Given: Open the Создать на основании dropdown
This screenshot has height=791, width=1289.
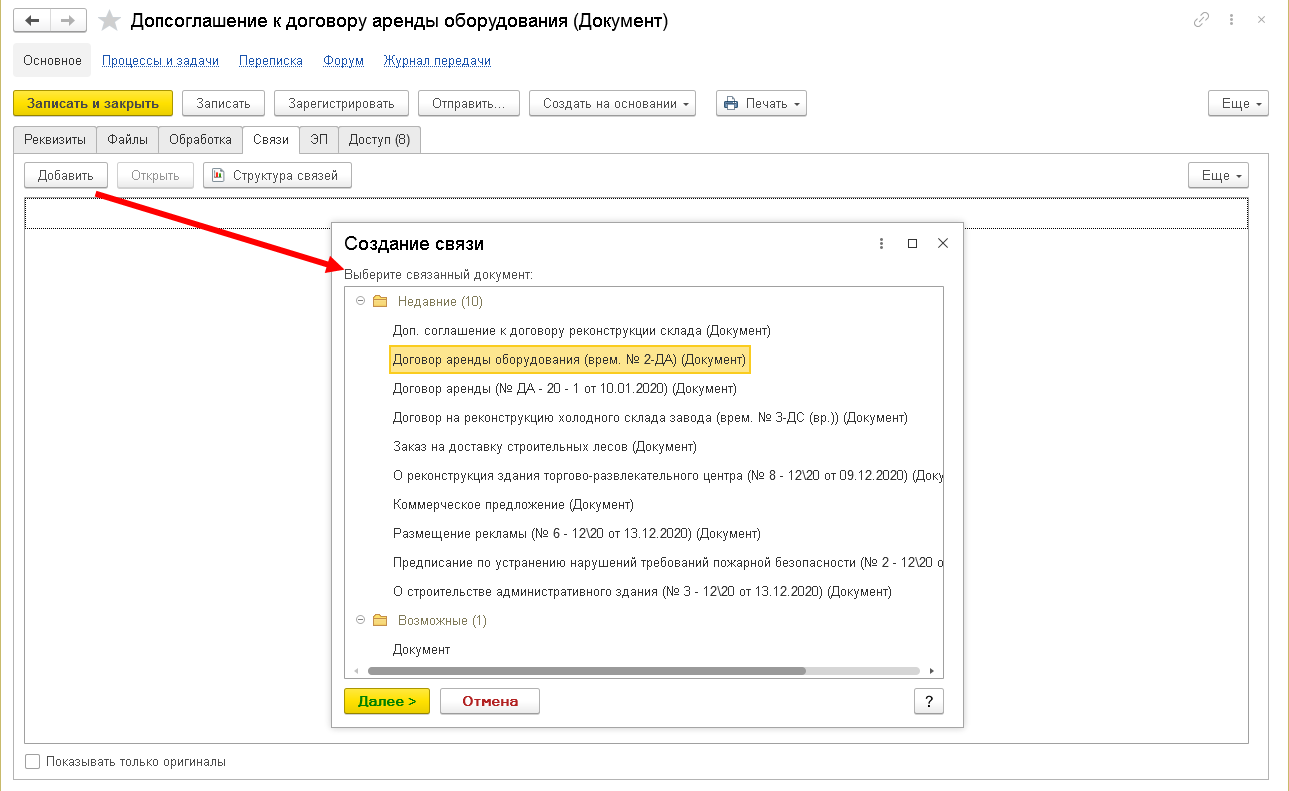Looking at the screenshot, I should click(613, 103).
